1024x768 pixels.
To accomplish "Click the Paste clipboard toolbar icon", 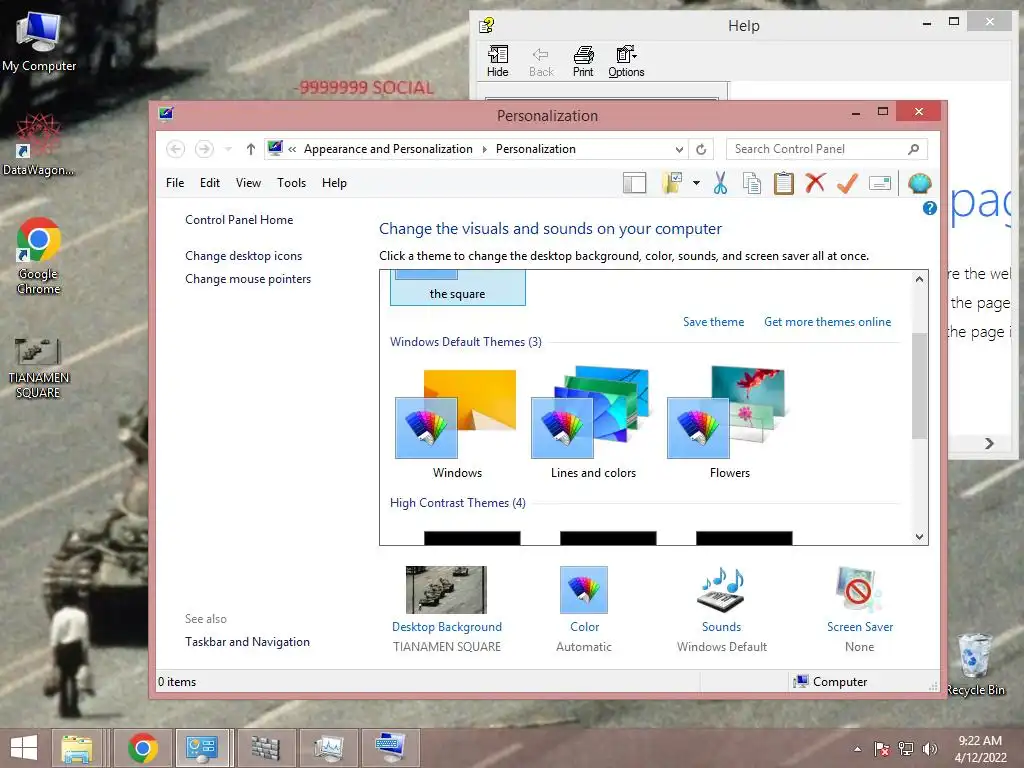I will coord(784,184).
